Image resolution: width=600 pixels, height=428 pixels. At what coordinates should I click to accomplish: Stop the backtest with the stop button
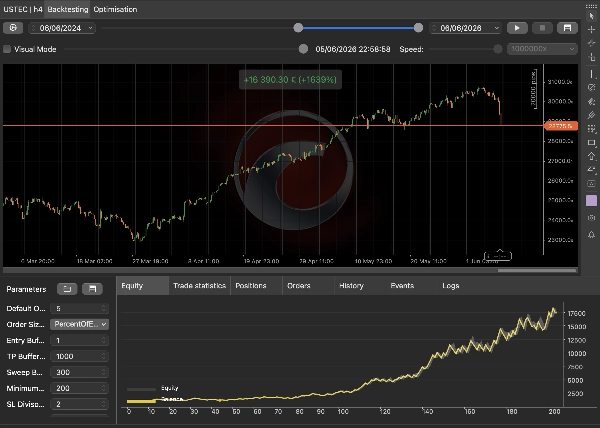[542, 28]
